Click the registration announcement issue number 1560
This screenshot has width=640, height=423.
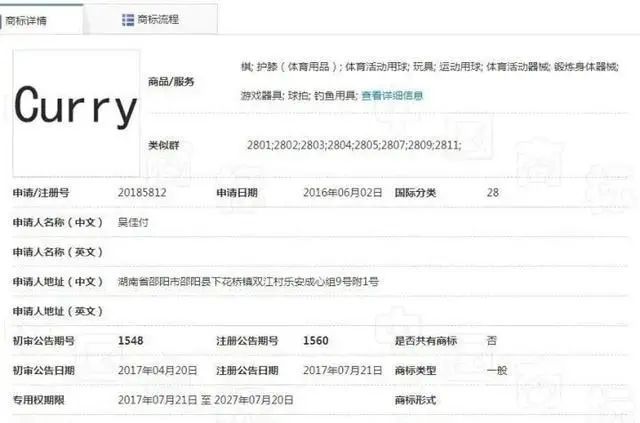pyautogui.click(x=317, y=341)
